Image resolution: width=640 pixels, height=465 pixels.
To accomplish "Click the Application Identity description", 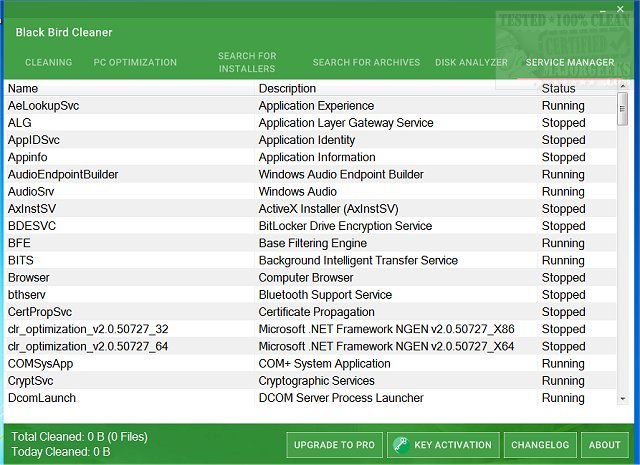I will (x=307, y=140).
